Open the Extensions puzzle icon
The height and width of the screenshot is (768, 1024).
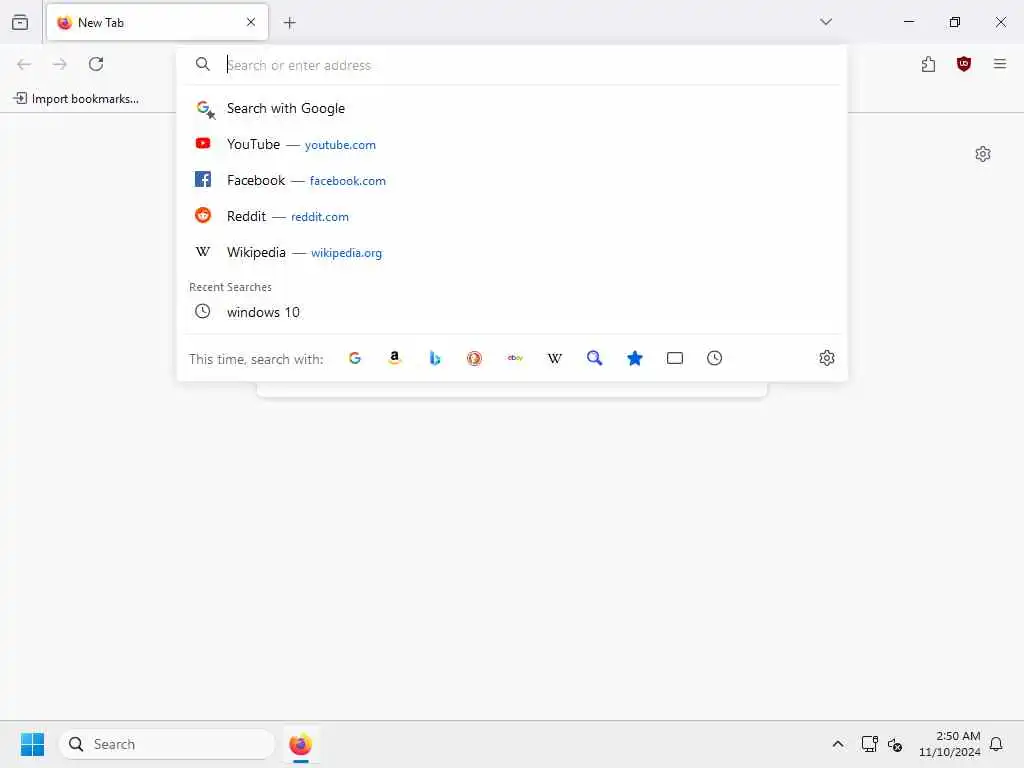[928, 64]
